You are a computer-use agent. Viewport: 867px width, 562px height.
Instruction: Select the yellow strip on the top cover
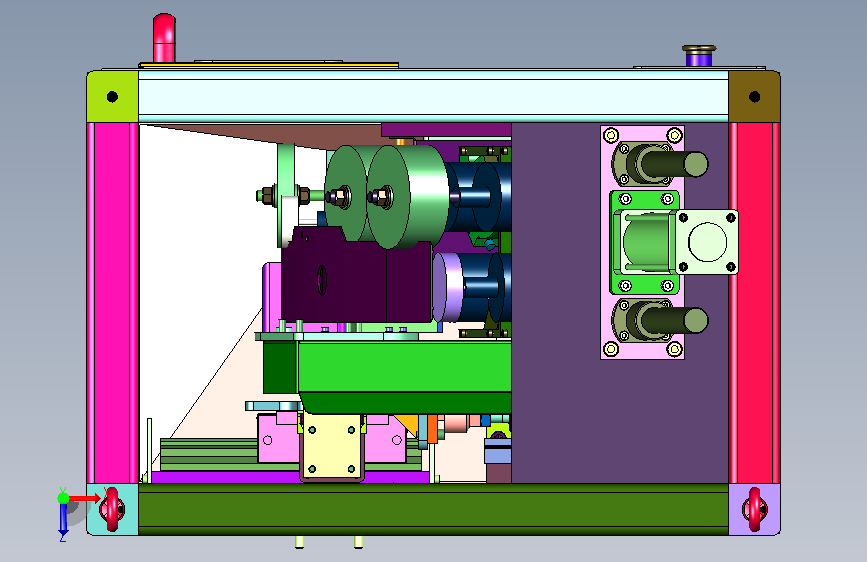(269, 65)
